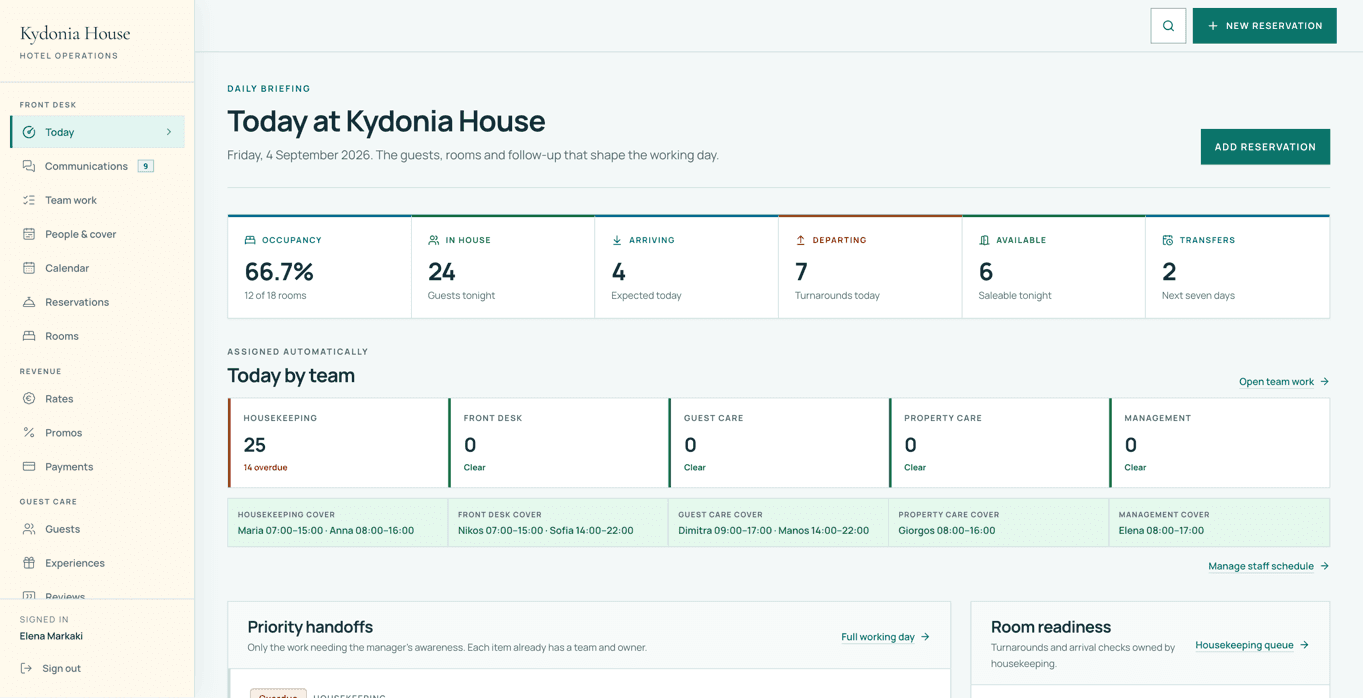Viewport: 1363px width, 698px height.
Task: Click the Experiences gift icon
Action: [x=29, y=563]
